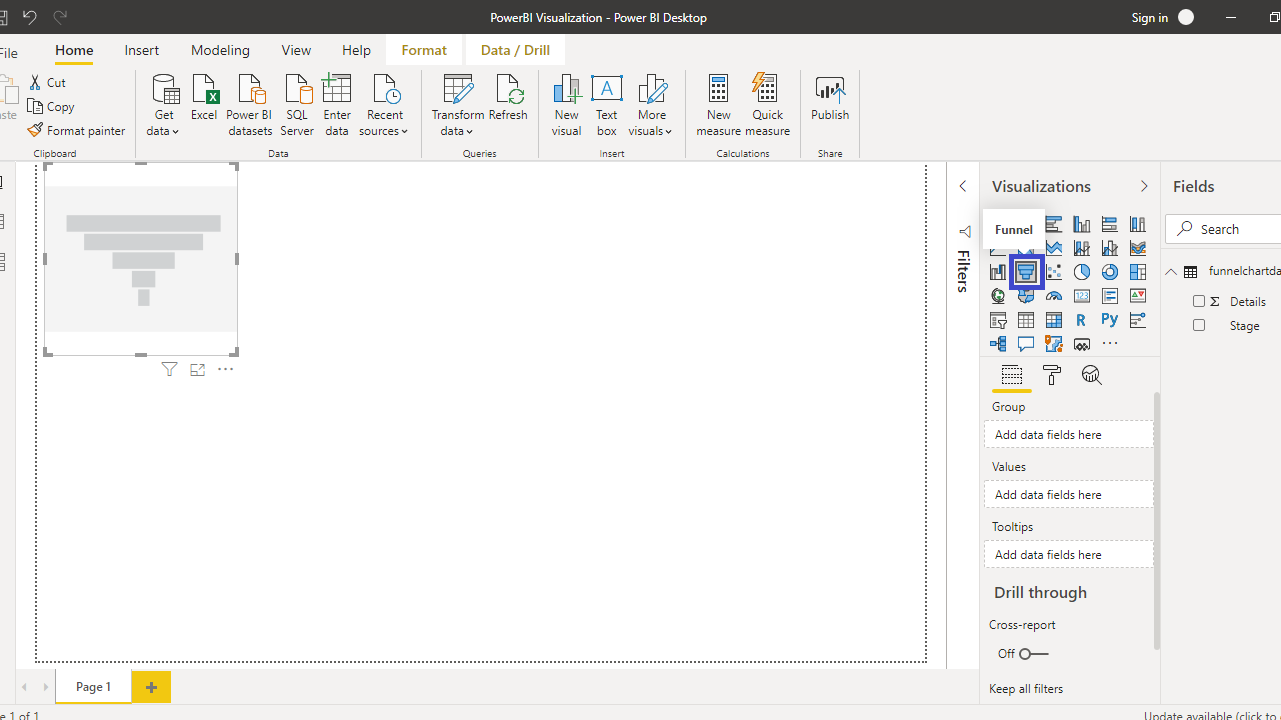Screen dimensions: 1281x720
Task: Open the View ribbon tab
Action: (x=296, y=50)
